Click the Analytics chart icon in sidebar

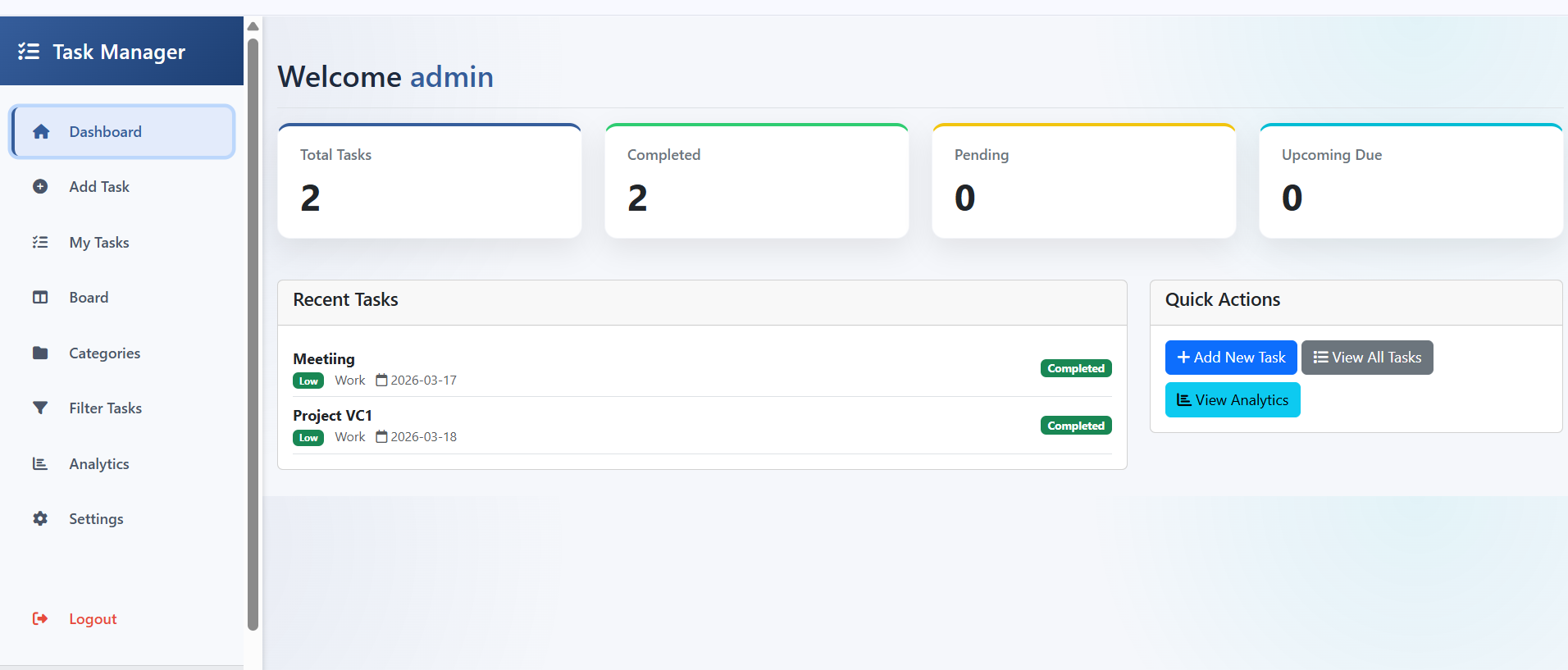click(x=40, y=464)
